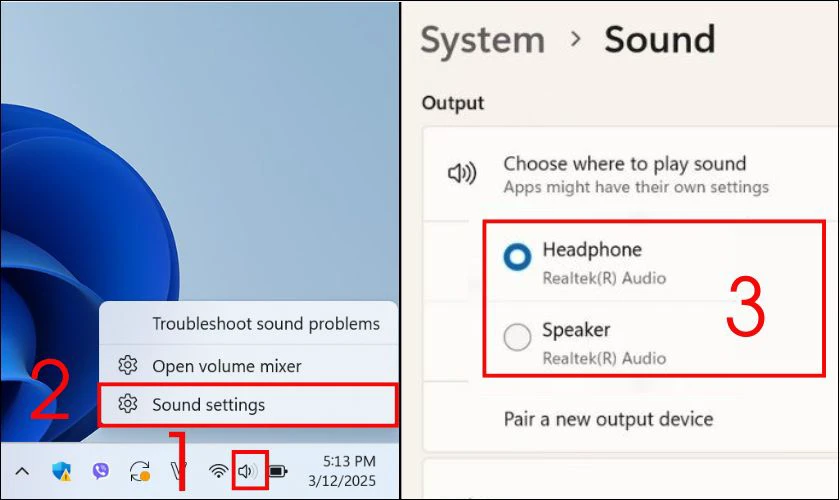Select the Speaker radio button

click(x=518, y=337)
